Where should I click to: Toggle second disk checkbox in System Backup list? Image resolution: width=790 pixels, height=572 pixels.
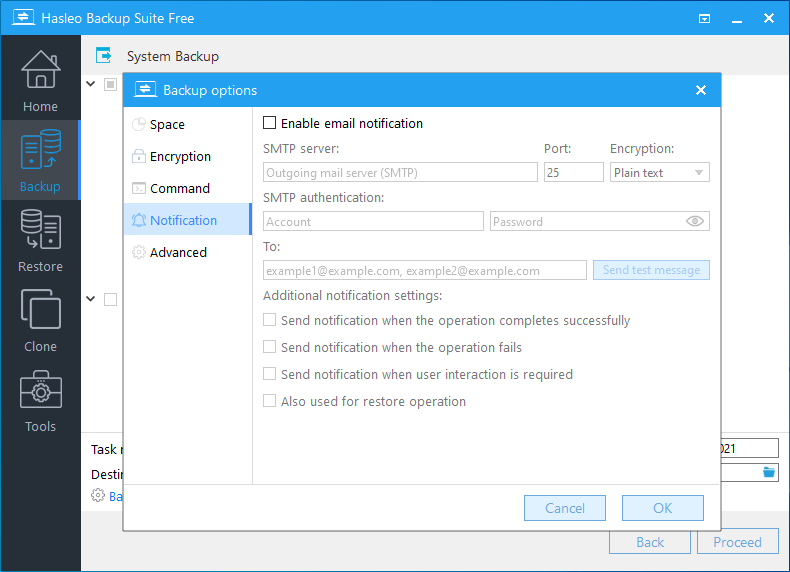click(x=110, y=299)
